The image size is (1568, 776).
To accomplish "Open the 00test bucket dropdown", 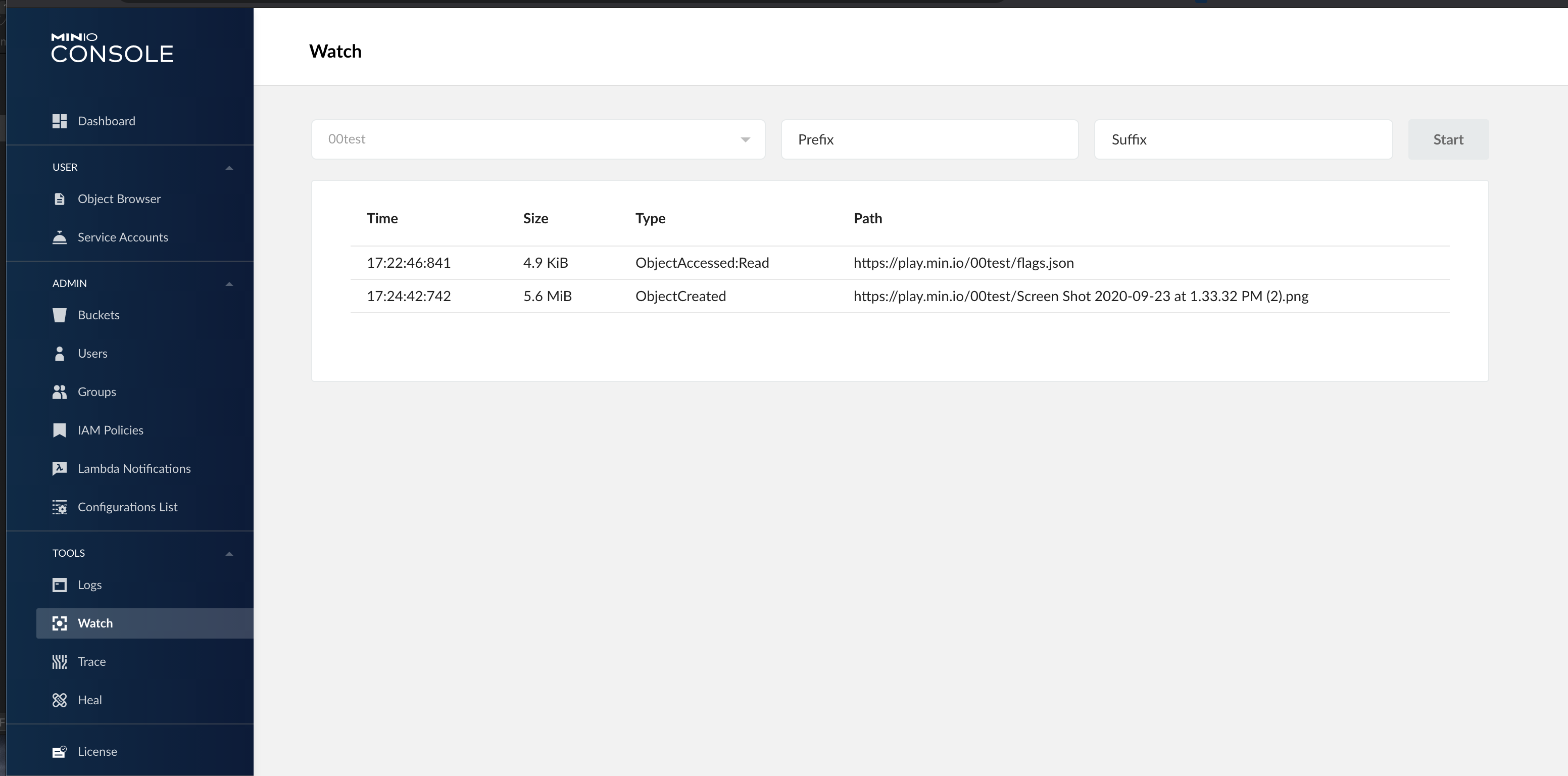I will (538, 139).
